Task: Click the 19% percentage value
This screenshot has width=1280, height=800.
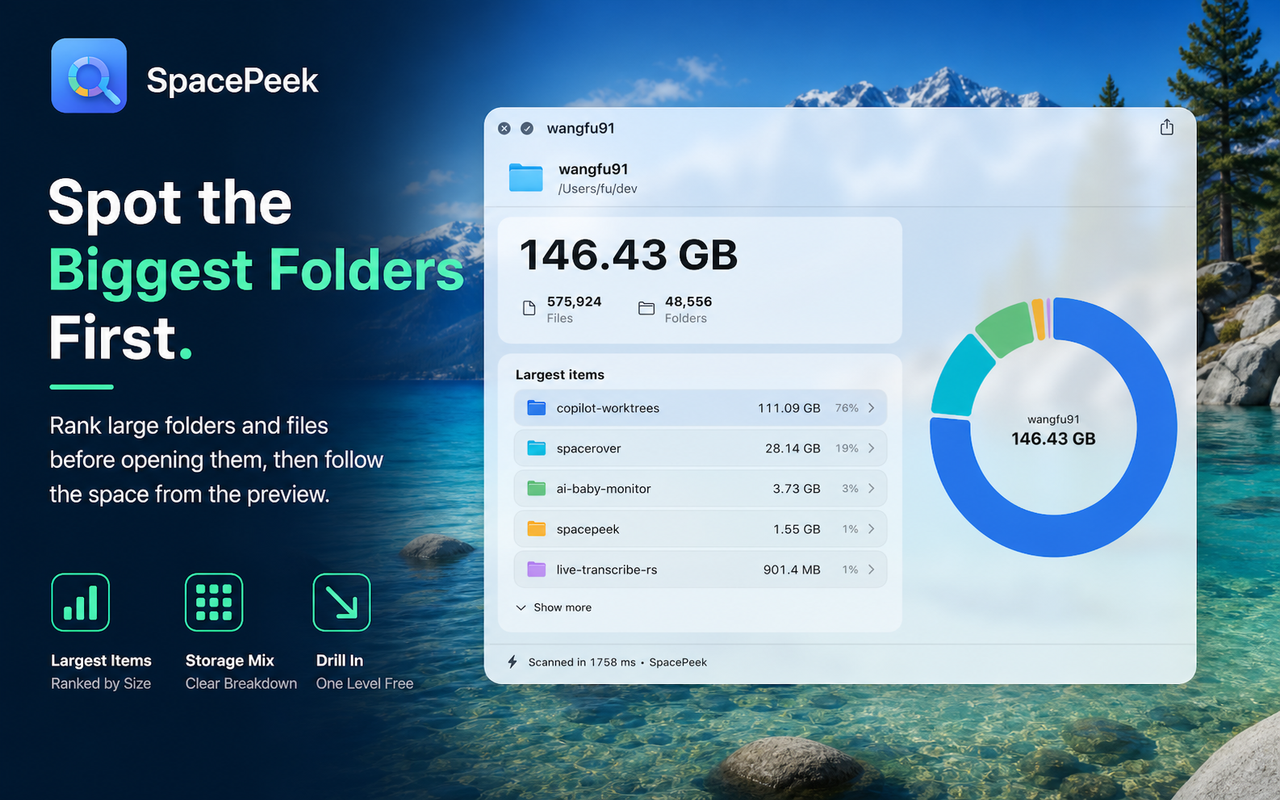Action: point(847,448)
